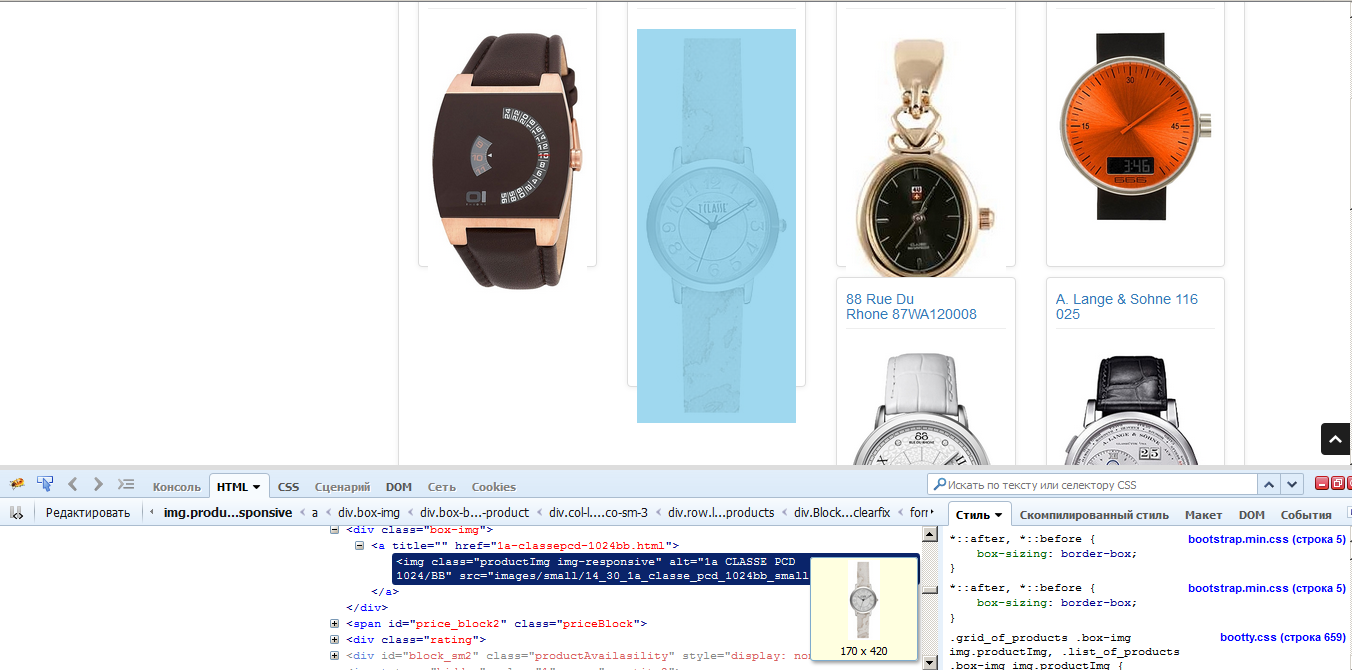Expand the span price_block2 node
Screen dimensions: 1352x670
(x=336, y=624)
